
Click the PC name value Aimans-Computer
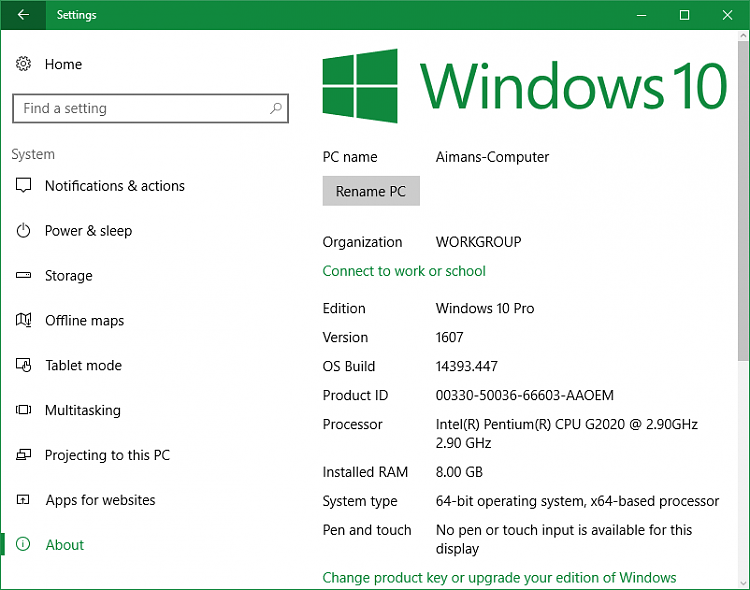(x=492, y=157)
